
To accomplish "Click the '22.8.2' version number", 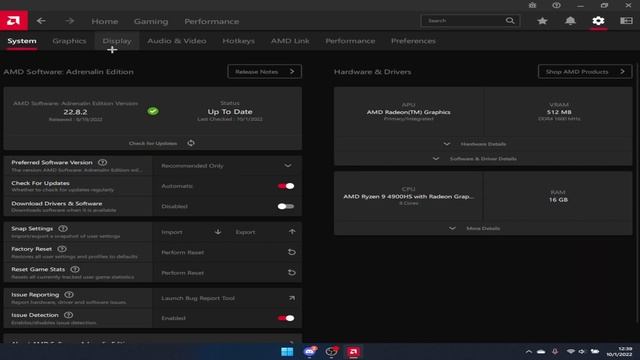I will coord(75,112).
